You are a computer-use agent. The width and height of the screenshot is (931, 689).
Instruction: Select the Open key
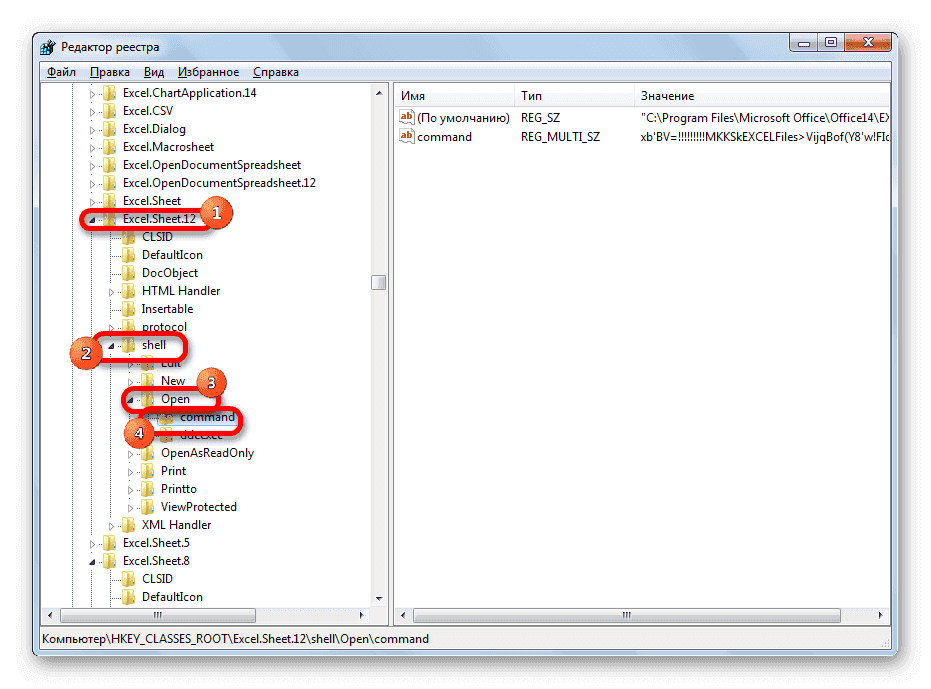click(x=175, y=399)
